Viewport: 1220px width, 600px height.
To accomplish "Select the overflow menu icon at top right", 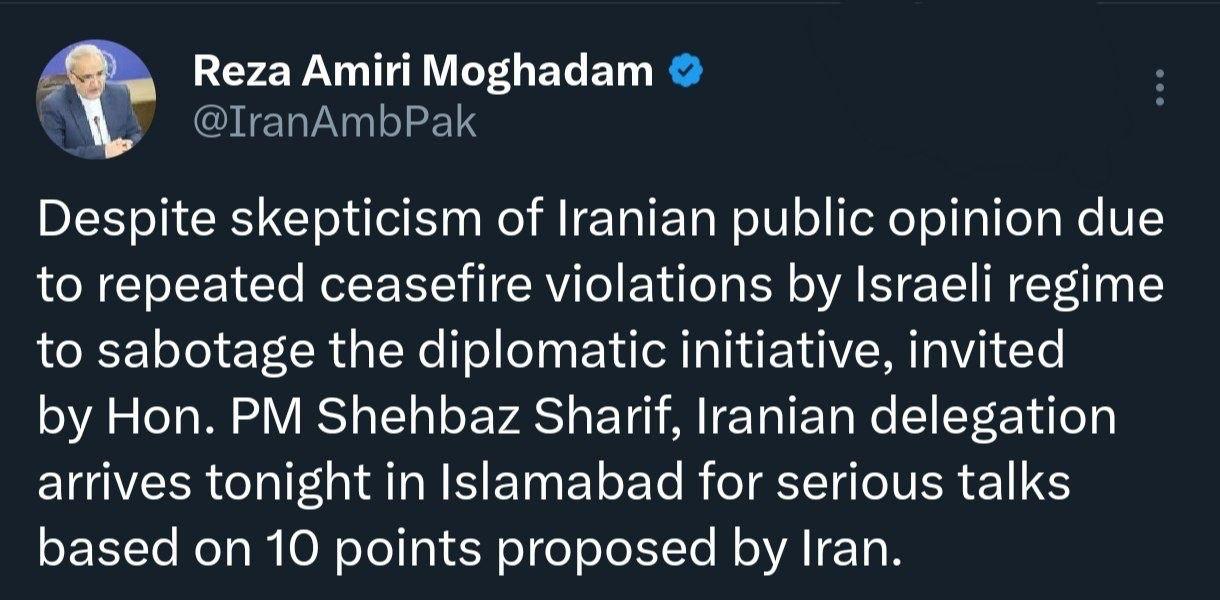I will [1160, 89].
